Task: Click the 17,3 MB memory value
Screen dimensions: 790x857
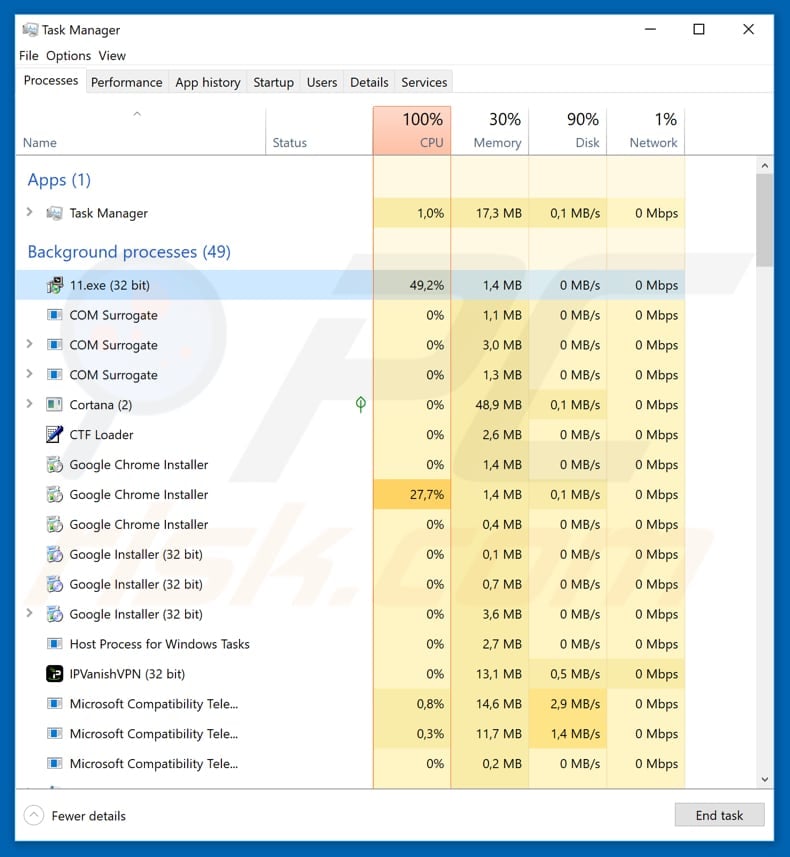Action: [499, 213]
